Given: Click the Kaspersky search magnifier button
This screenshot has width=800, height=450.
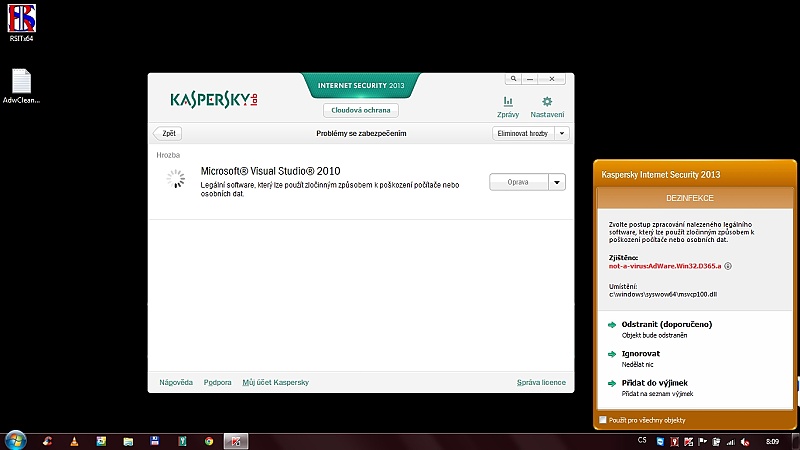Looking at the screenshot, I should [513, 79].
